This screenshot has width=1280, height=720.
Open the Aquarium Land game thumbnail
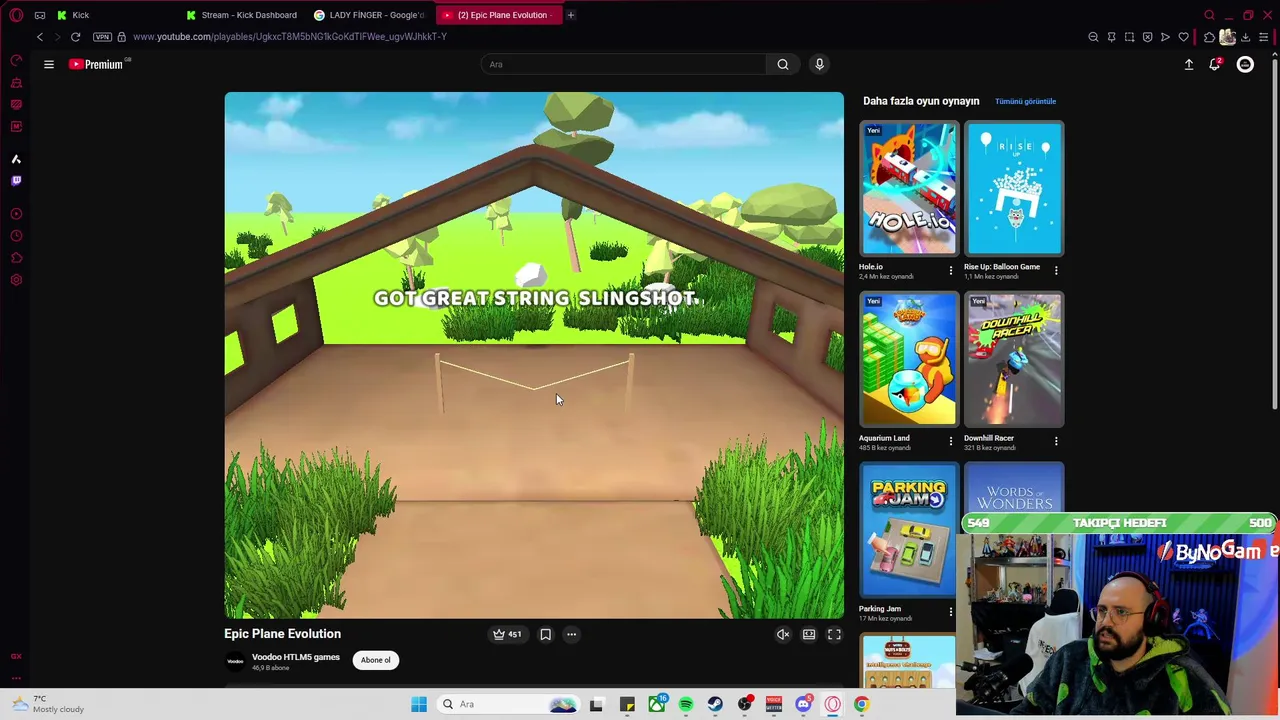pyautogui.click(x=909, y=360)
